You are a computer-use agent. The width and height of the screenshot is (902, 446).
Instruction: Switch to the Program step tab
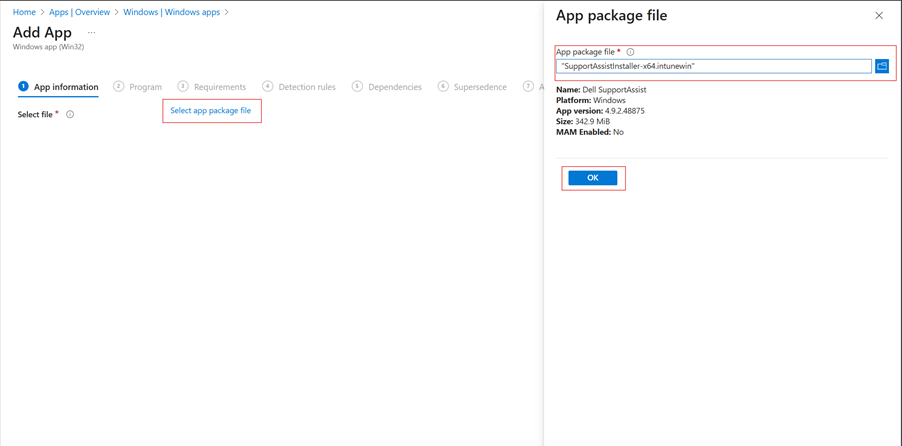pos(137,87)
